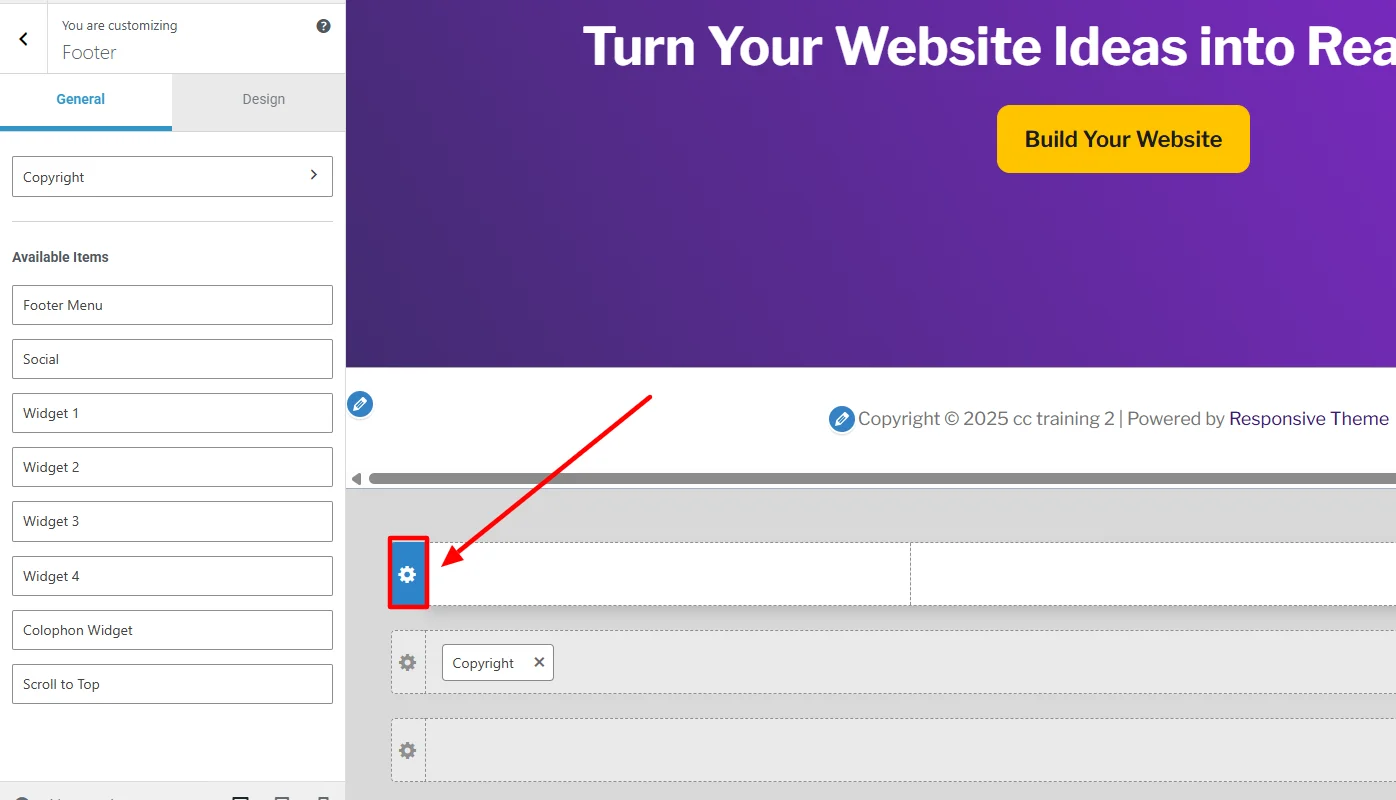Expand the Copyright settings section
This screenshot has height=800, width=1396.
click(172, 176)
